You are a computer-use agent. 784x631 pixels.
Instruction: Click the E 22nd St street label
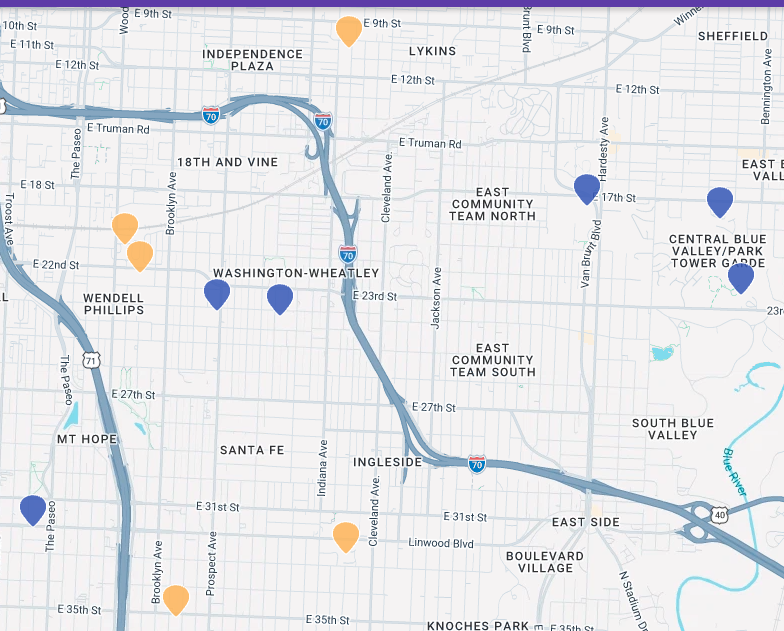56,264
